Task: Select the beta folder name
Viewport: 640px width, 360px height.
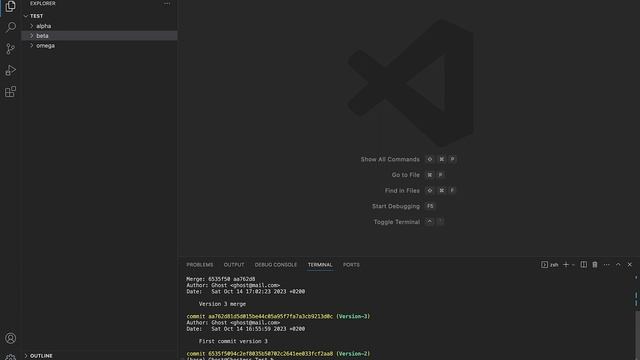Action: pos(42,36)
